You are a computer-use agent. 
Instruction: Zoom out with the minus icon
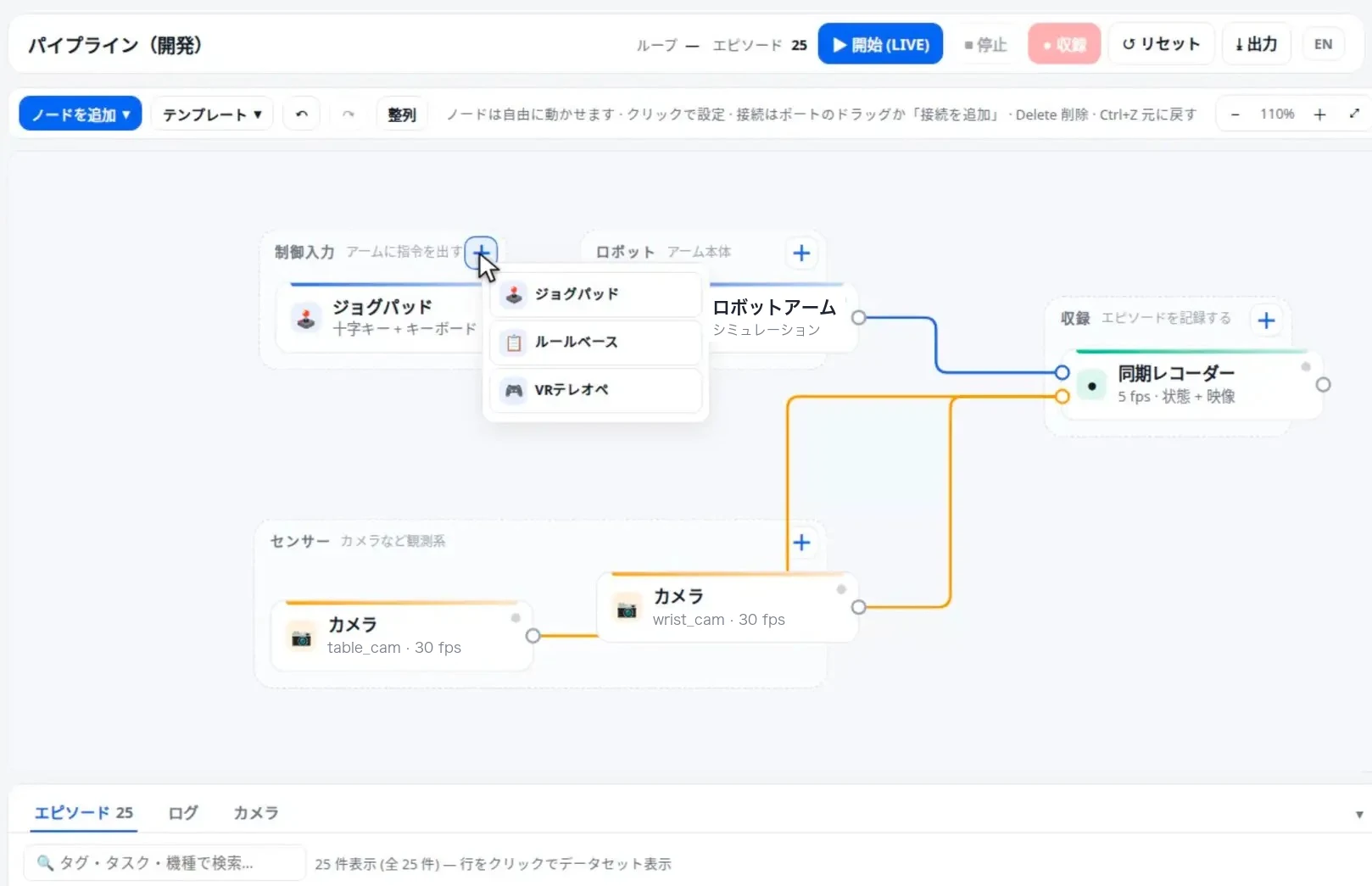(x=1235, y=114)
